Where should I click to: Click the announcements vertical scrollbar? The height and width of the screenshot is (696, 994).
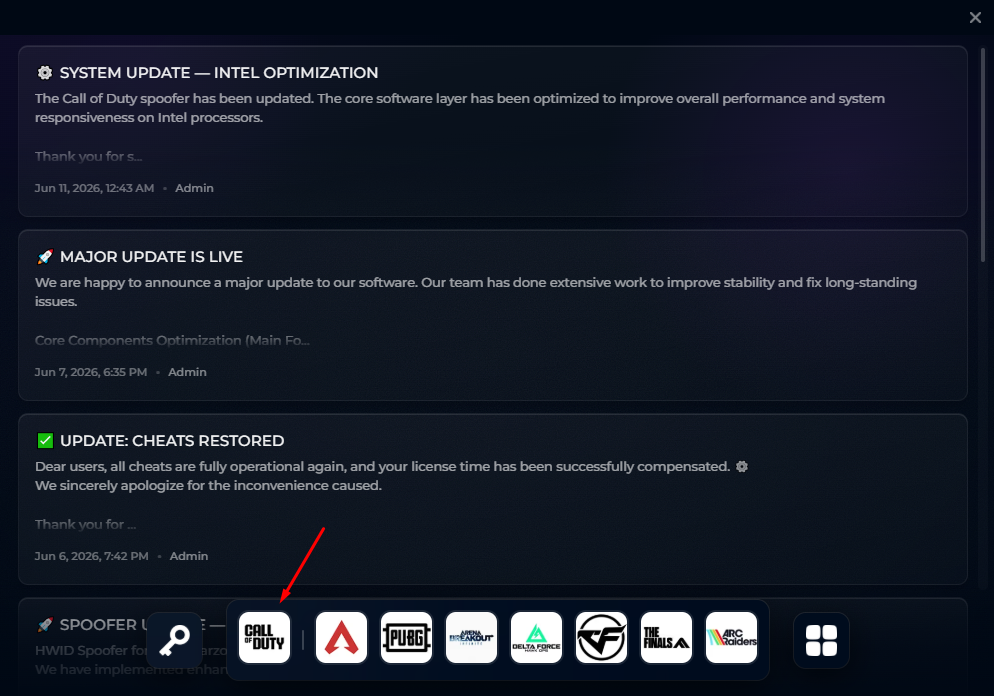pyautogui.click(x=983, y=155)
